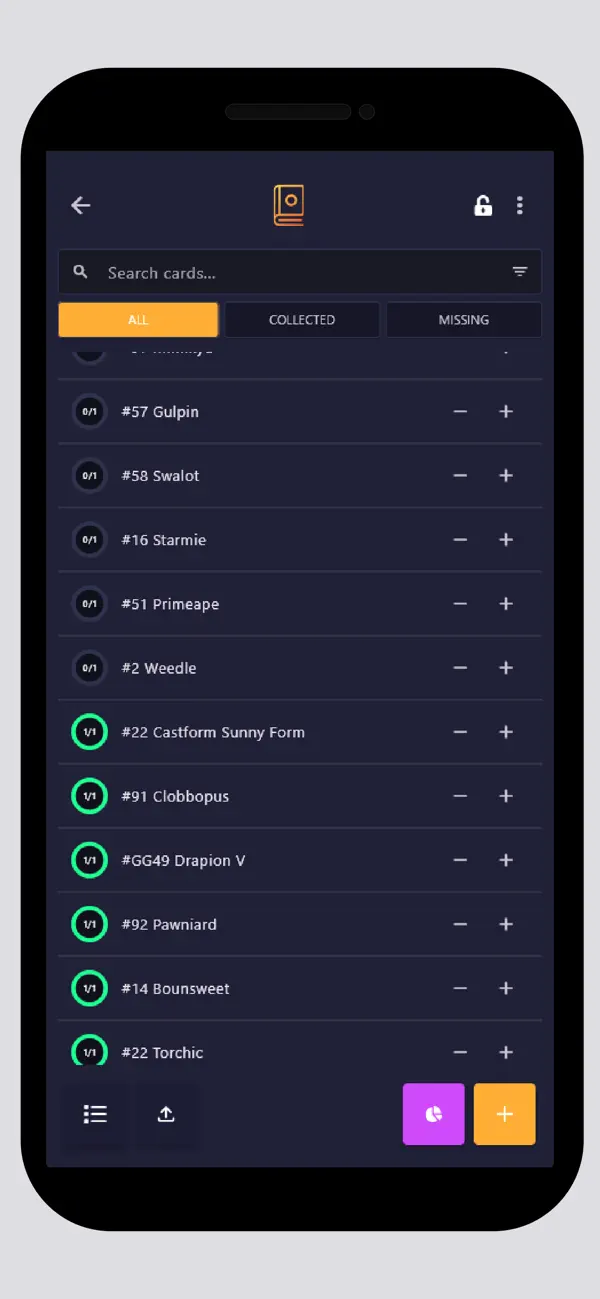
Task: Focus the Search cards field
Action: 300,272
